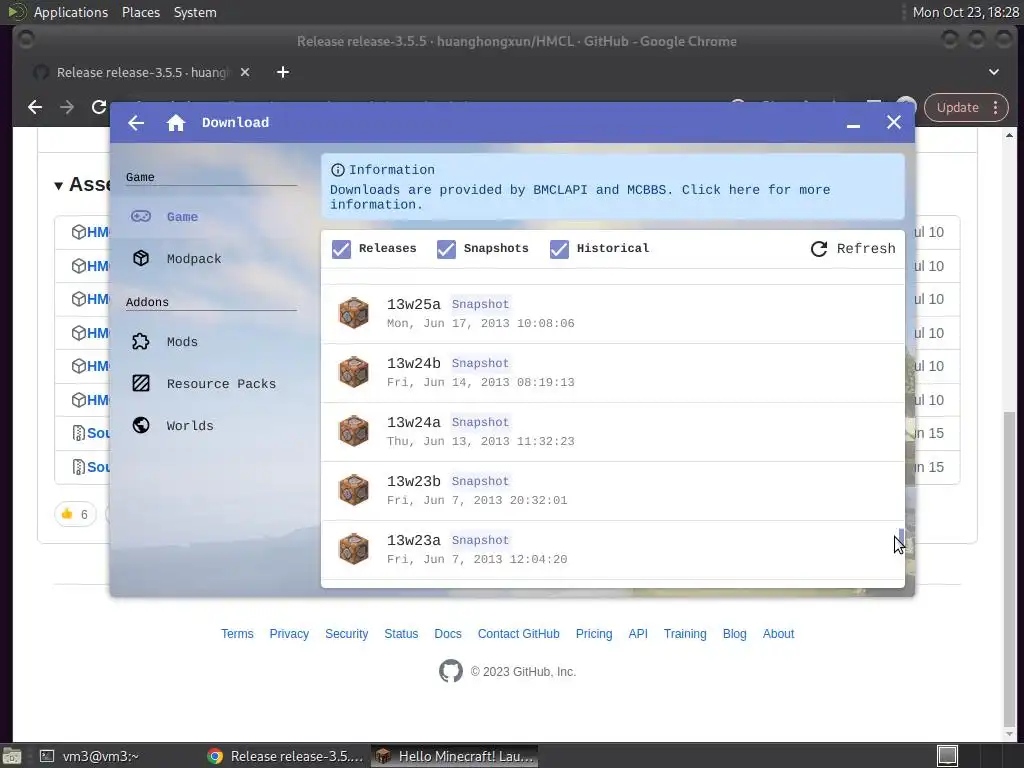
Task: Click the Resource Packs striped icon
Action: click(141, 383)
